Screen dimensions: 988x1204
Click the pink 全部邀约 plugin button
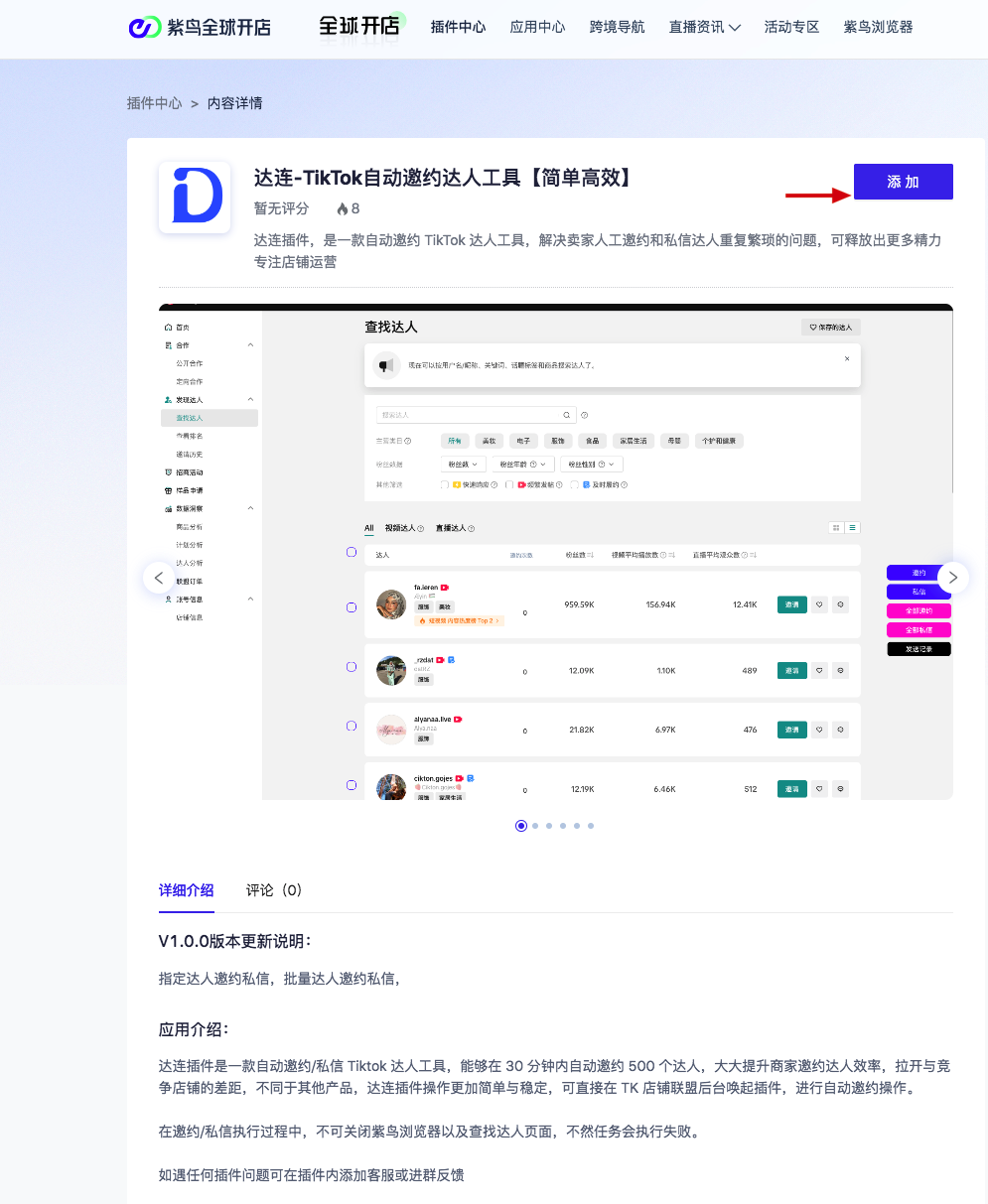coord(918,610)
